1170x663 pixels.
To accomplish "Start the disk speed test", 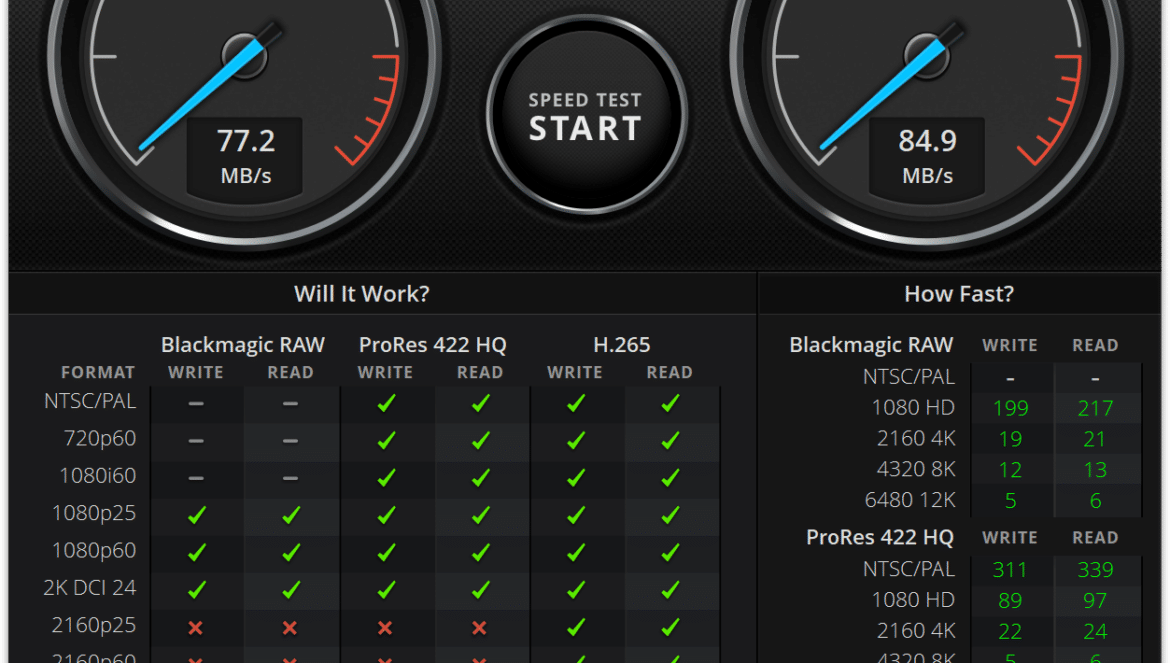I will pyautogui.click(x=586, y=116).
